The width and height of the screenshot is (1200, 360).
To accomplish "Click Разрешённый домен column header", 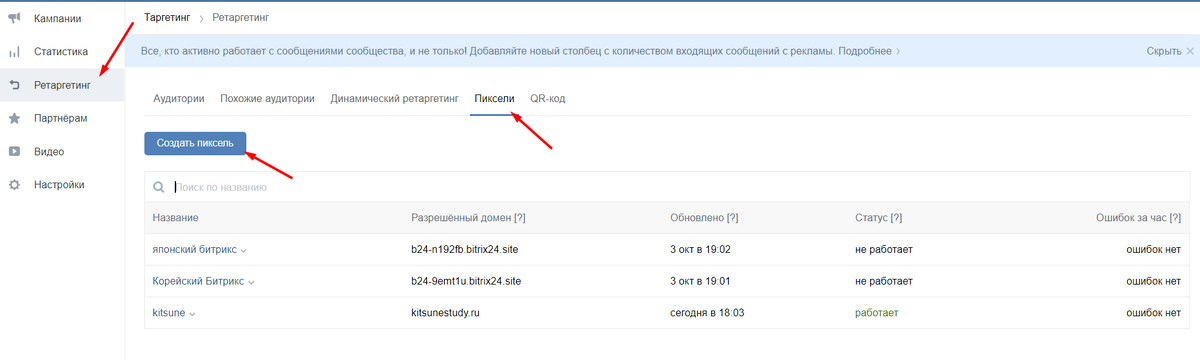I will (469, 218).
